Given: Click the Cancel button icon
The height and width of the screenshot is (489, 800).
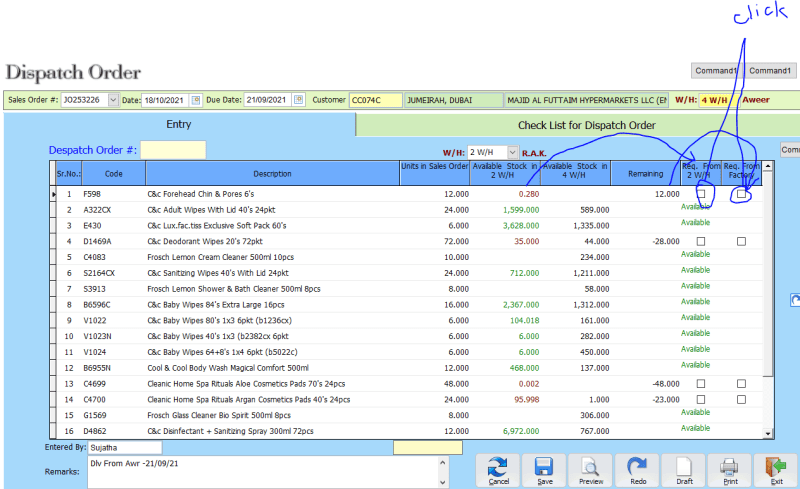Looking at the screenshot, I should (497, 470).
